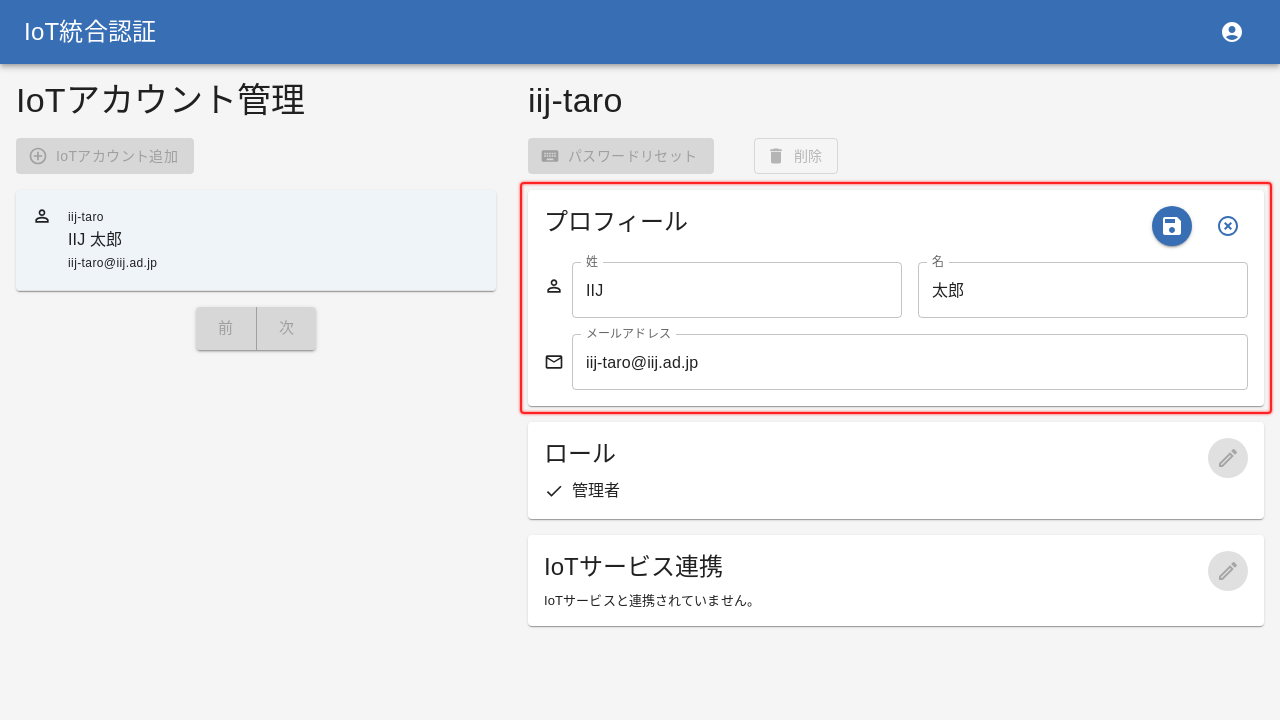Click the 管理者 role checkmark

click(x=554, y=491)
